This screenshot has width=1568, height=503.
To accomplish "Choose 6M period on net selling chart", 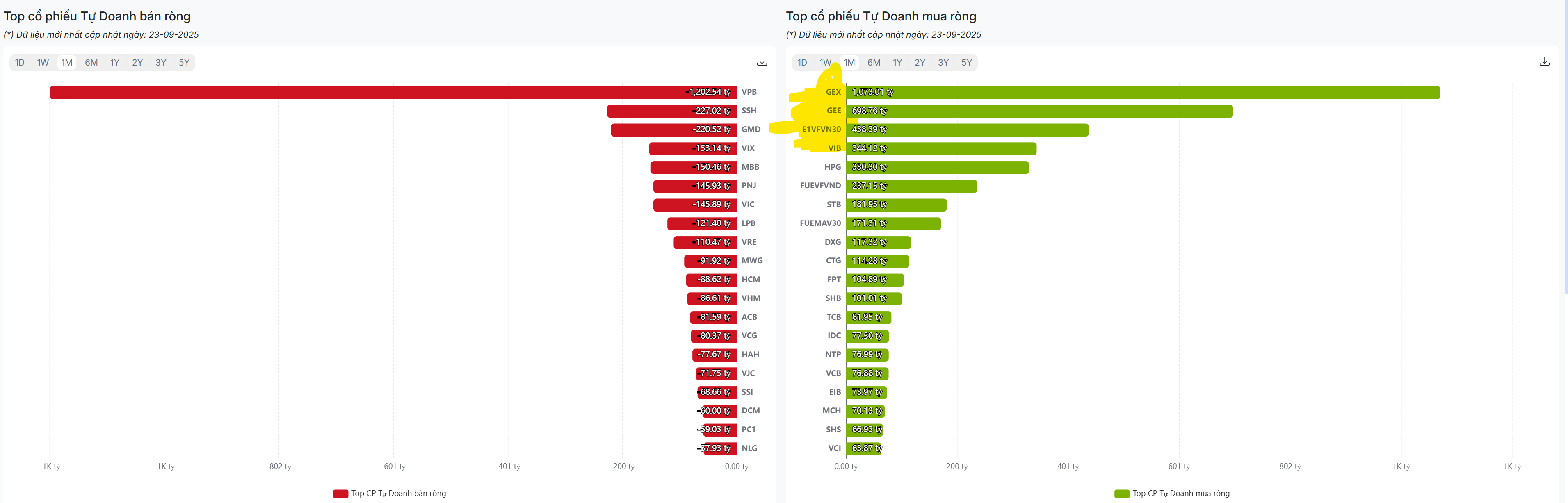I will click(x=91, y=63).
